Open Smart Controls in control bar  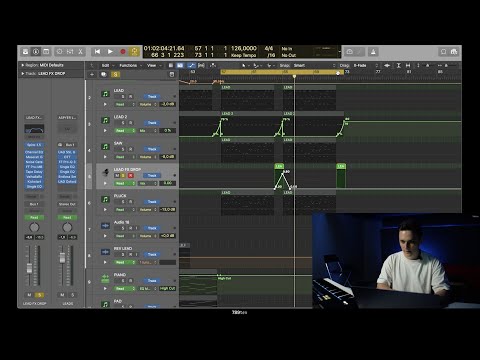point(59,52)
